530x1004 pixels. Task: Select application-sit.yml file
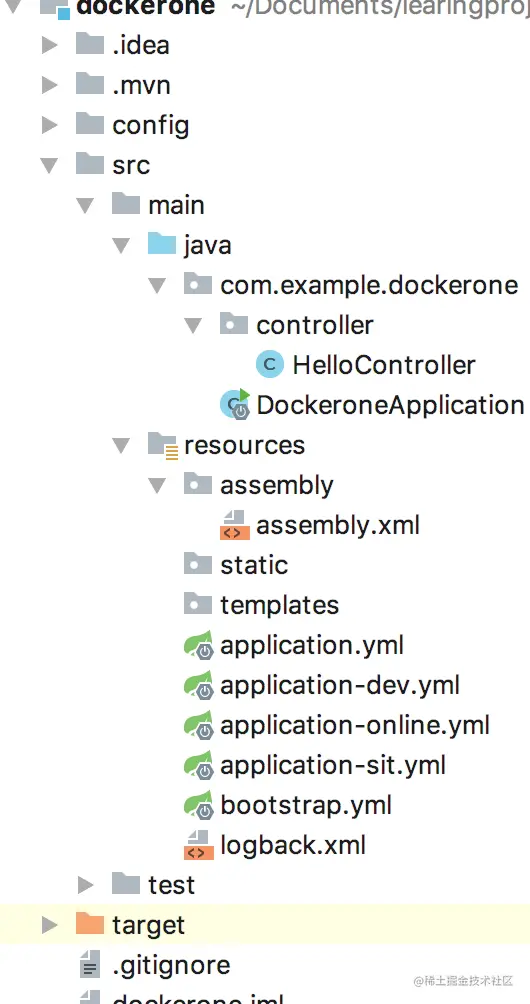(333, 765)
